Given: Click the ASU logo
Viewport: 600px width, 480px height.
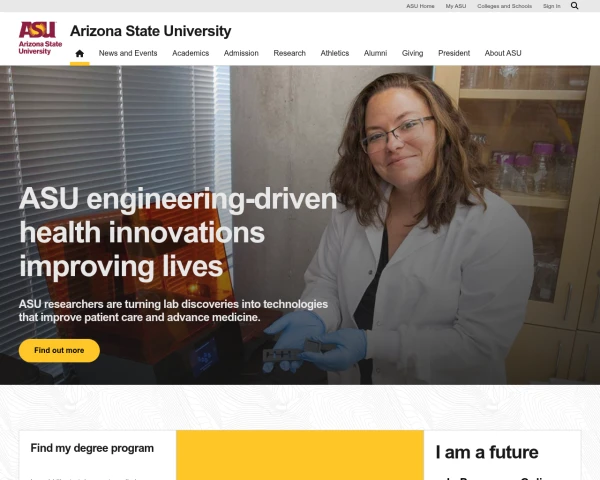Looking at the screenshot, I should (x=40, y=38).
